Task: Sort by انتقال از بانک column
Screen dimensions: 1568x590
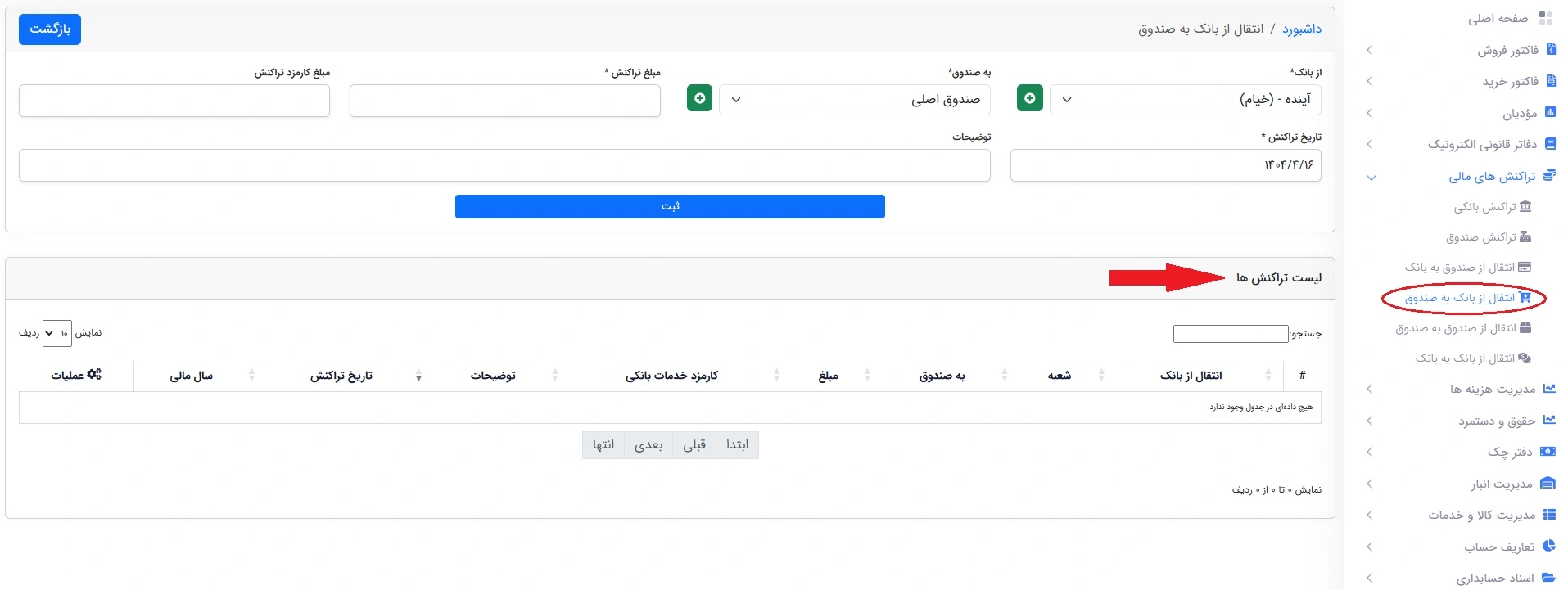Action: click(1191, 376)
